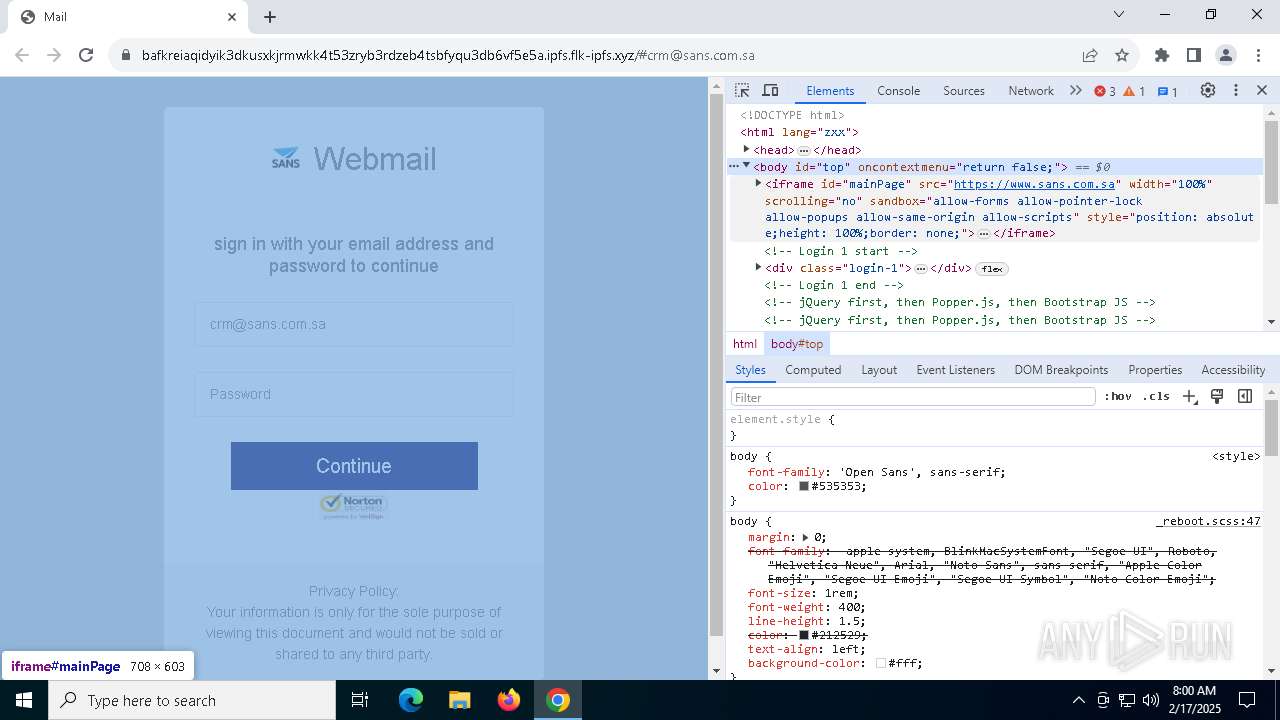
Task: Open the #212529 color swatch picker
Action: 803,635
